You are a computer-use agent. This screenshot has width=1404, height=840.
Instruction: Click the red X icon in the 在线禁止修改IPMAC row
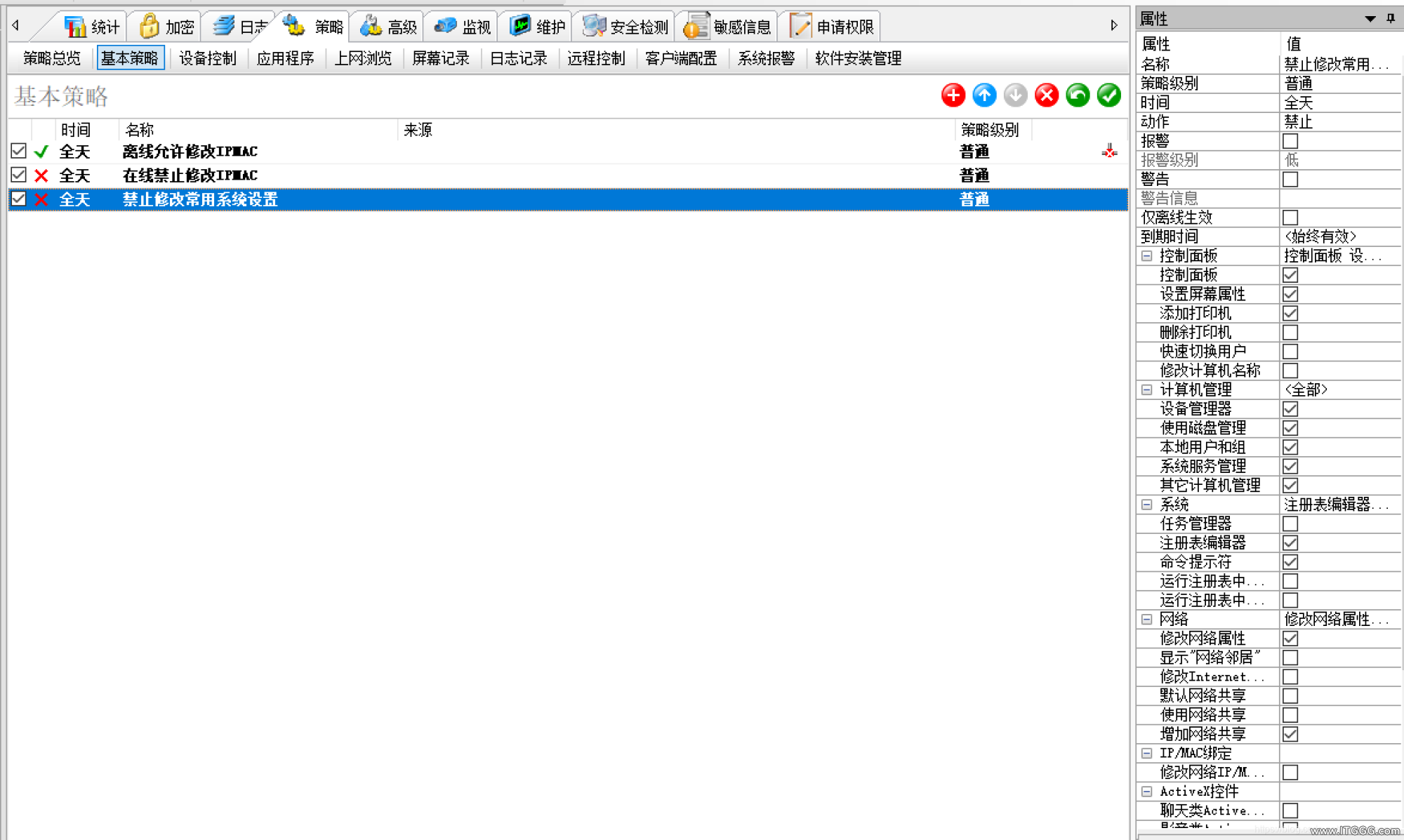[41, 175]
